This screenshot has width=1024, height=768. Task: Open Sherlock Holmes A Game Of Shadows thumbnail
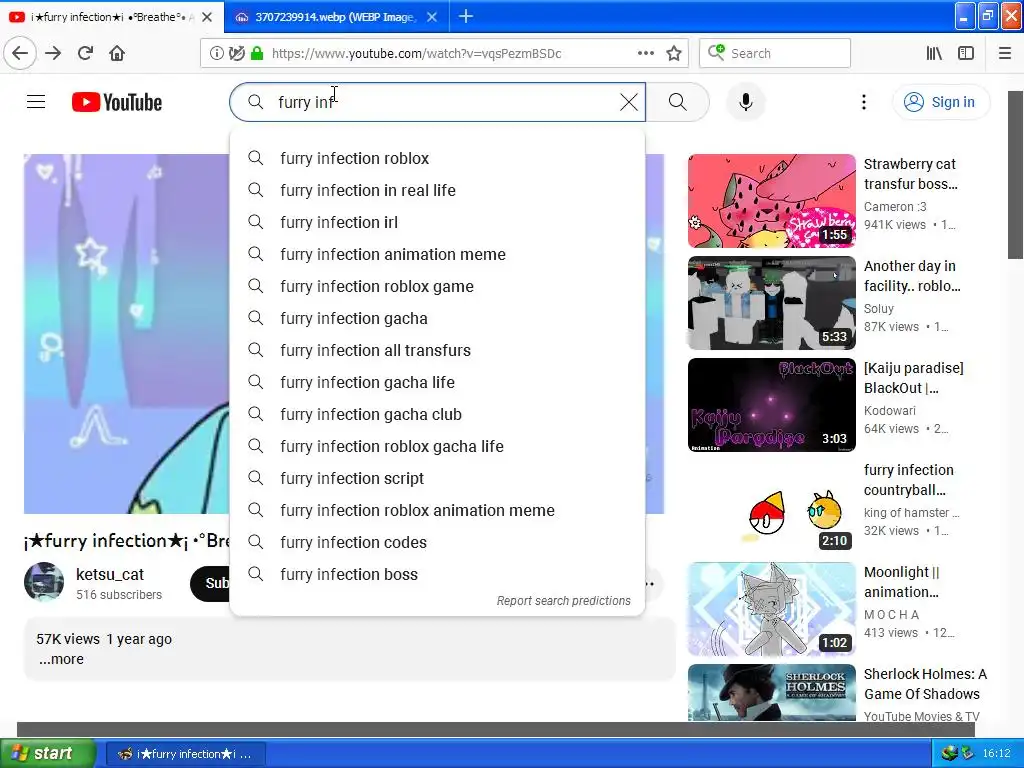click(x=771, y=692)
